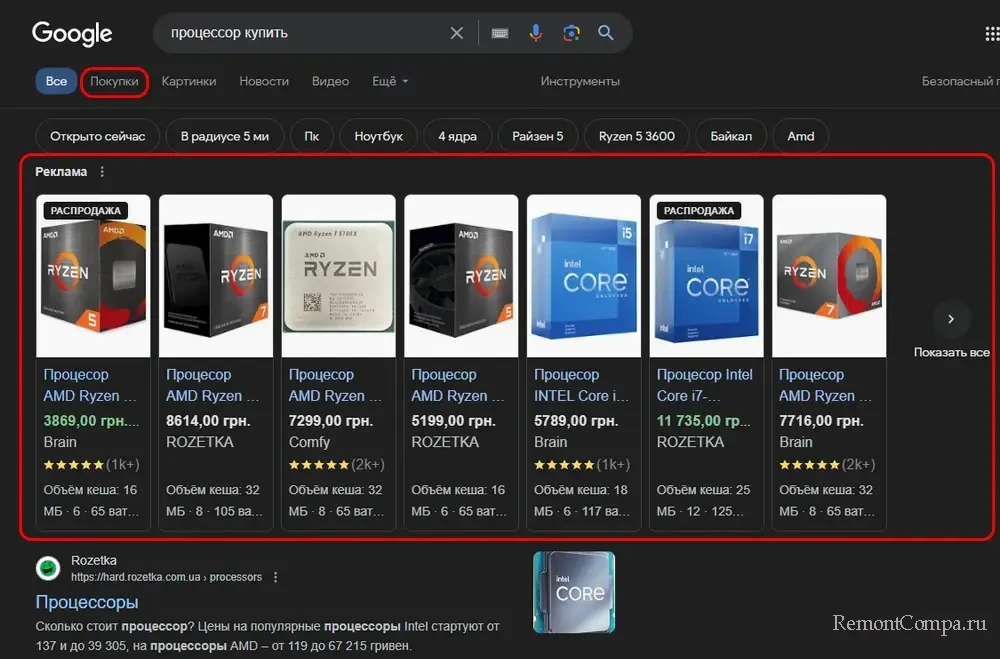The image size is (1000, 659).
Task: Switch to the Картинки tab
Action: tap(189, 81)
